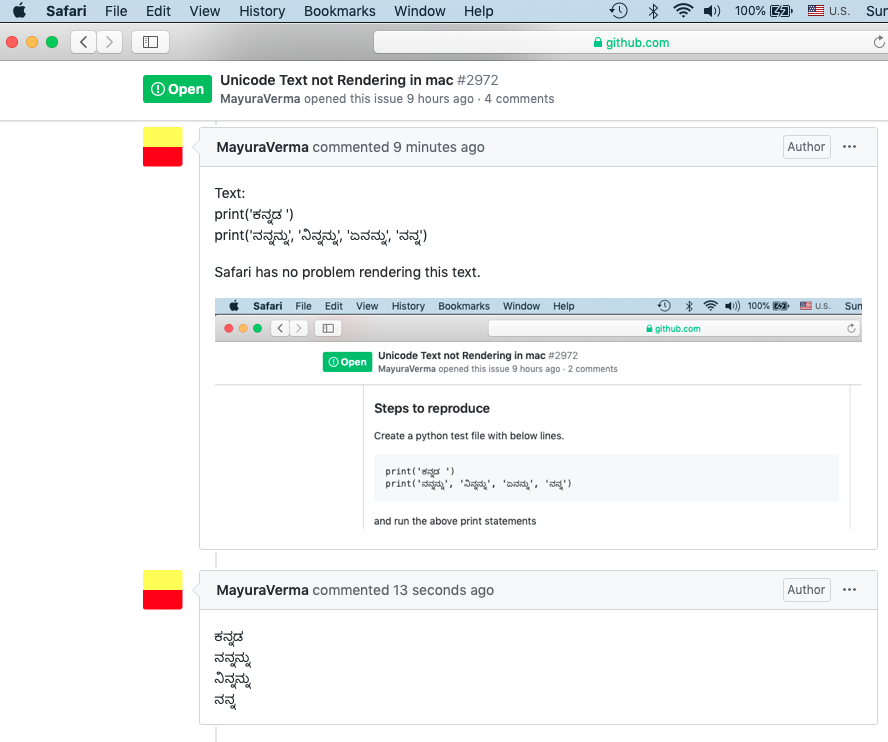The height and width of the screenshot is (742, 888).
Task: Click the Bluetooth status icon
Action: pyautogui.click(x=653, y=11)
